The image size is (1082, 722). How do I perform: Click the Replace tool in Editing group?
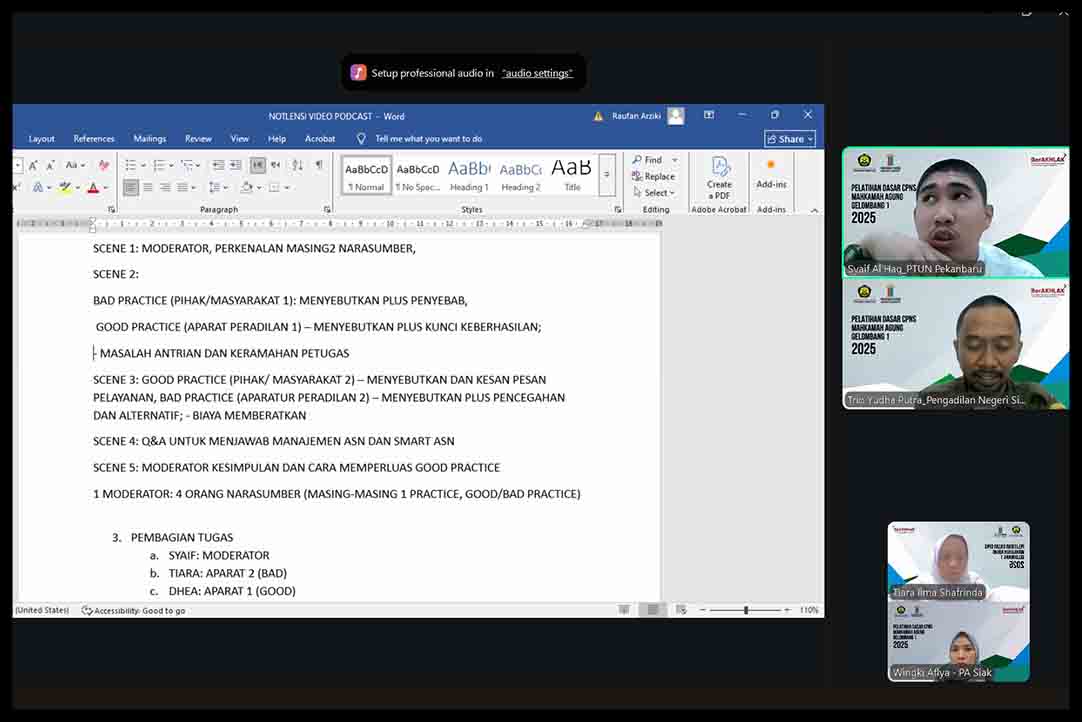point(653,176)
